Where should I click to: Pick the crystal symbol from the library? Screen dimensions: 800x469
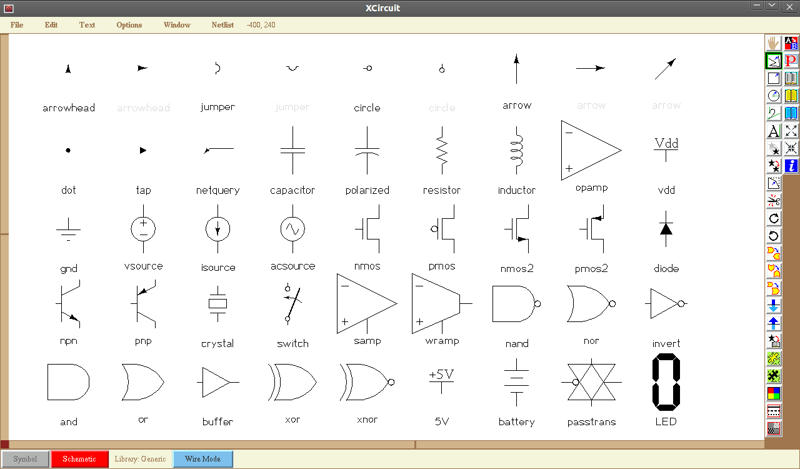tap(218, 304)
